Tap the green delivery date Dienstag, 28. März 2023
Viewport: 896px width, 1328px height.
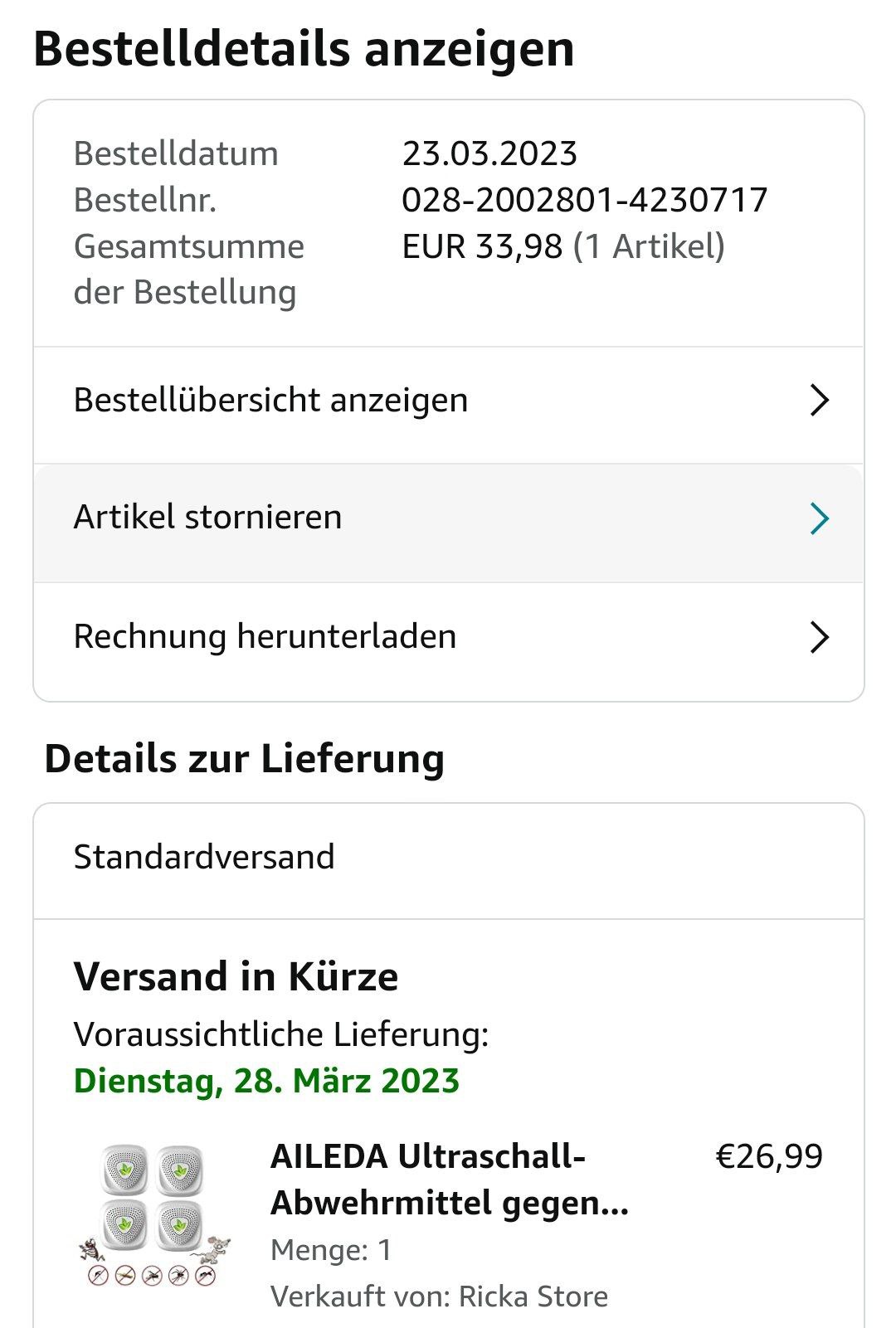pos(266,1081)
